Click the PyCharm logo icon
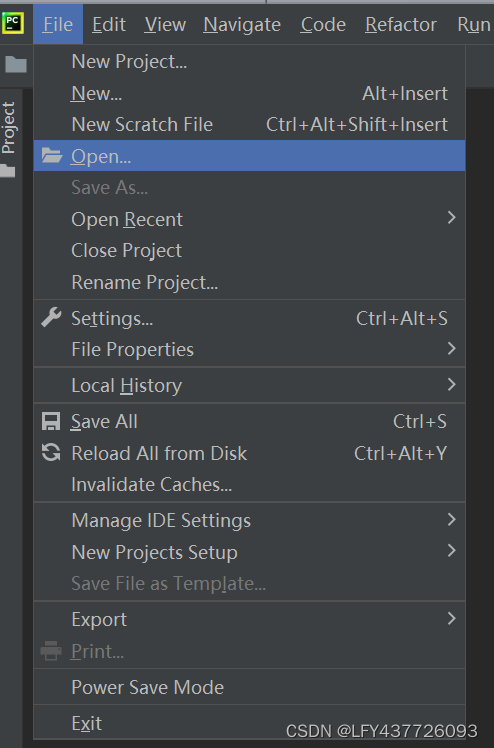Viewport: 494px width, 748px height. pos(12,23)
